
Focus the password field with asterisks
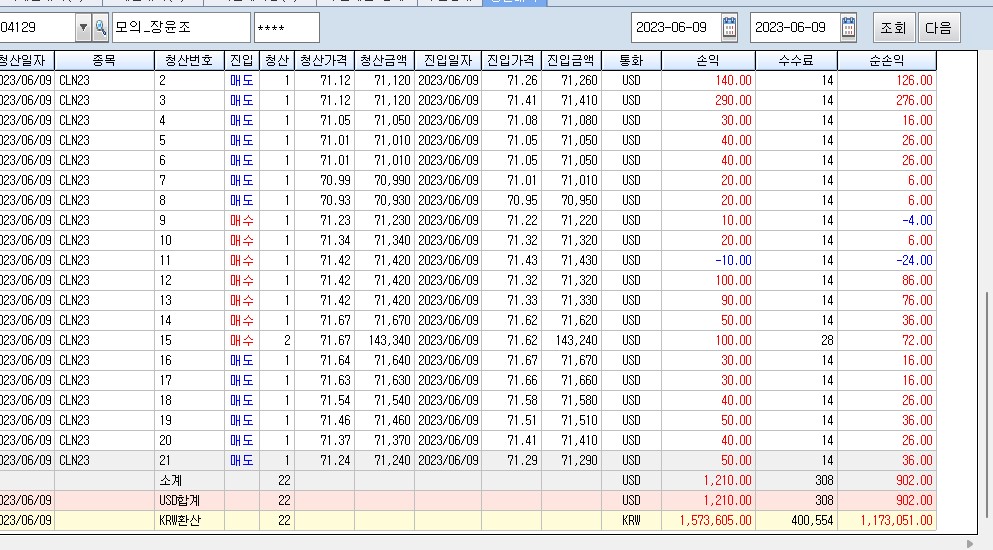pos(287,27)
